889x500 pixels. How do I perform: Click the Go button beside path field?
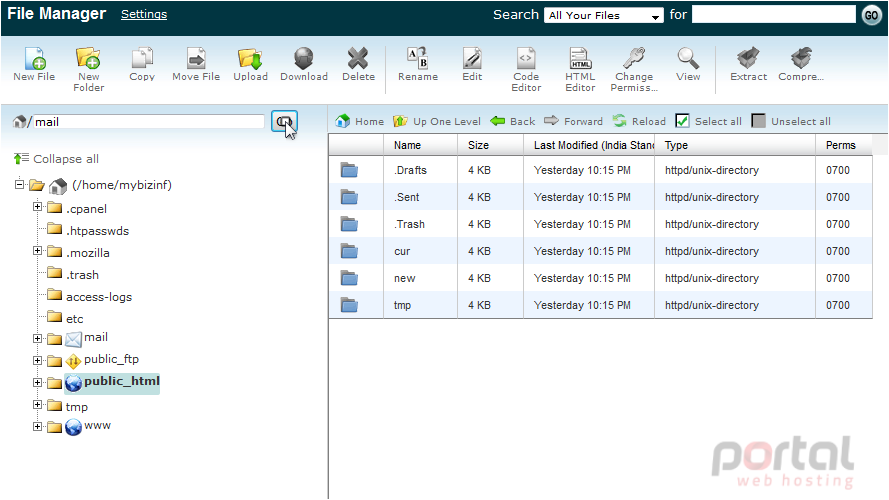click(x=284, y=121)
